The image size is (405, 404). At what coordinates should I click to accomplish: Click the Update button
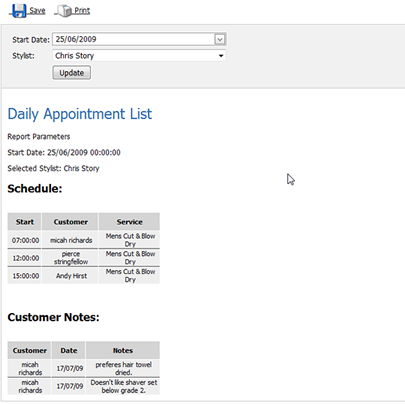[71, 73]
